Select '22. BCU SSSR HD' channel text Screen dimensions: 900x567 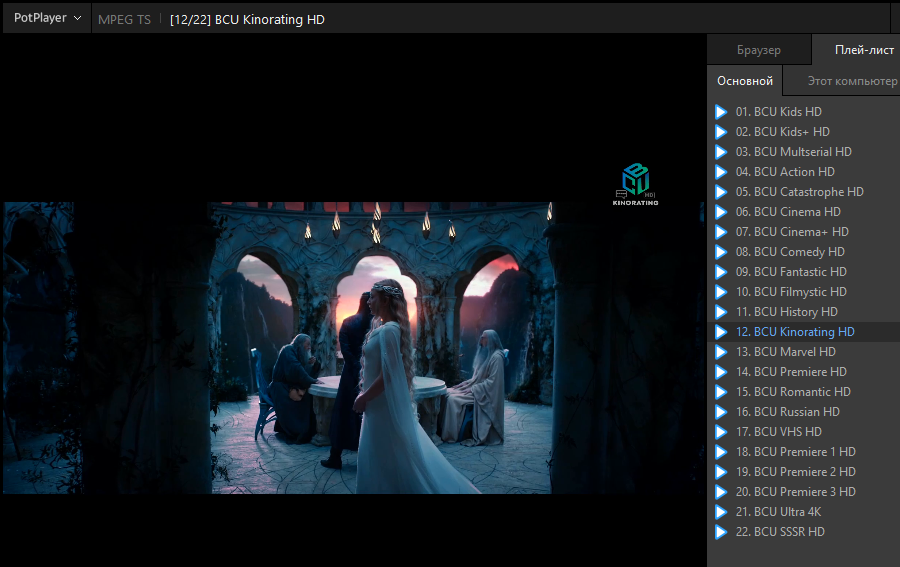pos(780,532)
